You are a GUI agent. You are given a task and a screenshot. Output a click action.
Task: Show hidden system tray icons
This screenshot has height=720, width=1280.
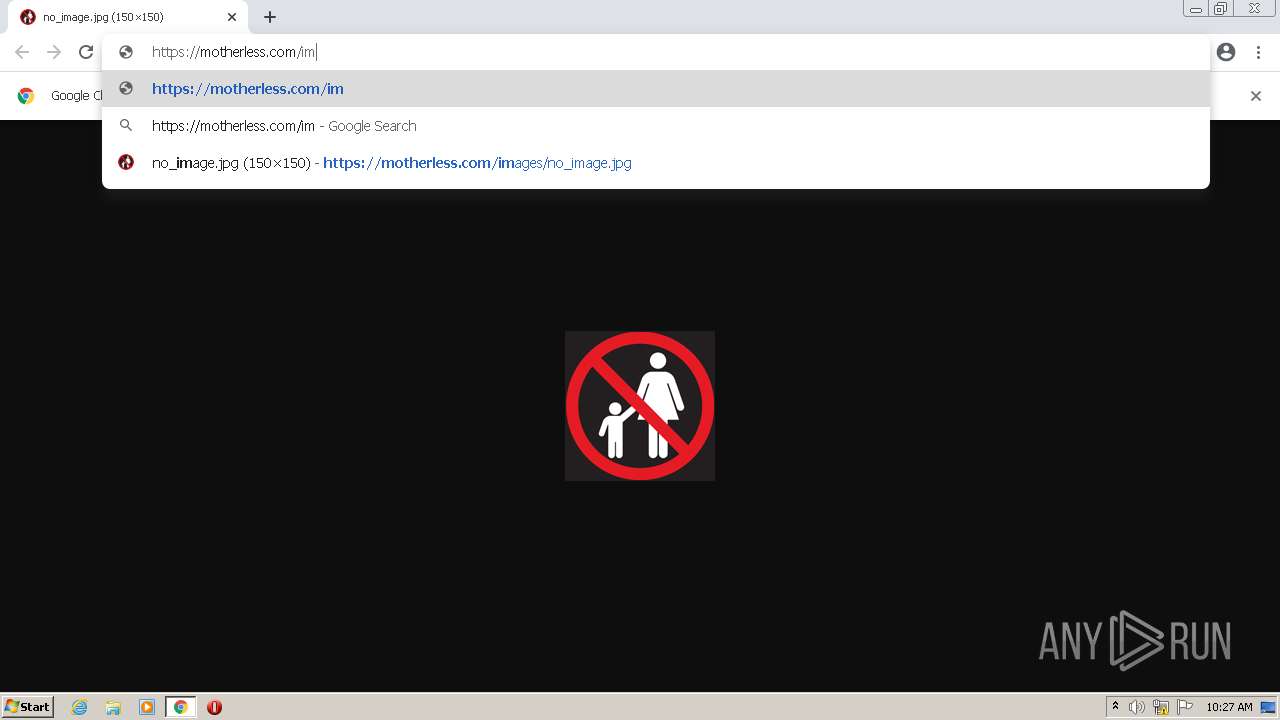tap(1115, 707)
